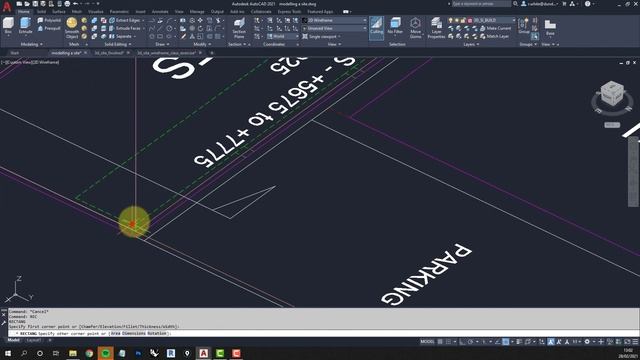
Task: Open File Explorer from the taskbar
Action: coord(73,353)
